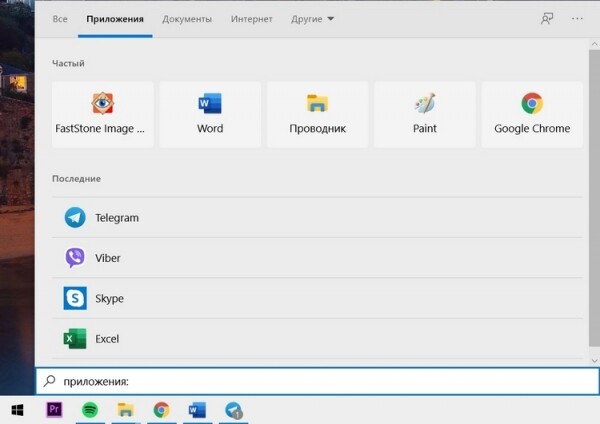Click the feedback icon in header
Viewport: 600px width, 424px height.
[x=546, y=19]
